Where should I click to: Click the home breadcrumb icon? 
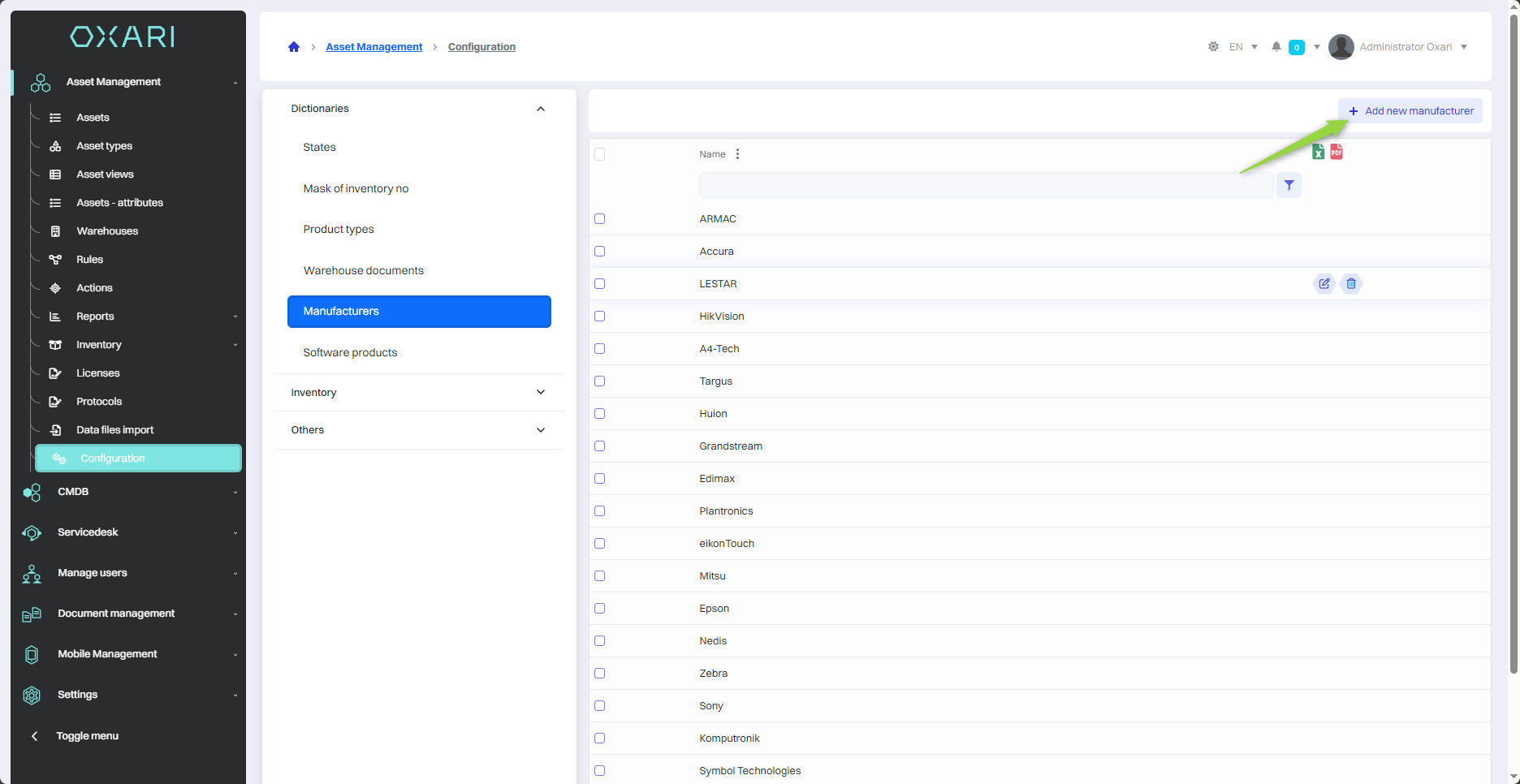click(x=294, y=47)
